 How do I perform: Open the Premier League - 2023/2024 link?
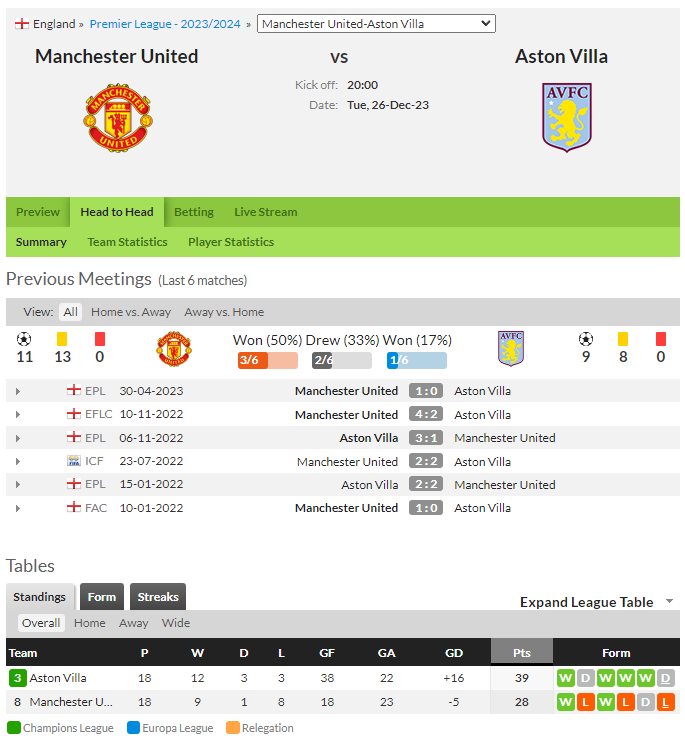[165, 24]
